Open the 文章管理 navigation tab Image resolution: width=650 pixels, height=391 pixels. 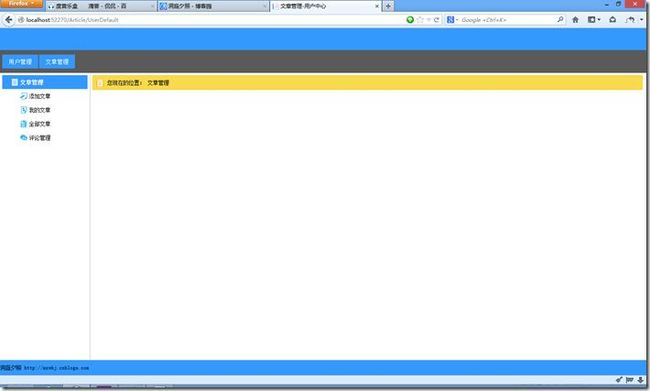point(57,62)
